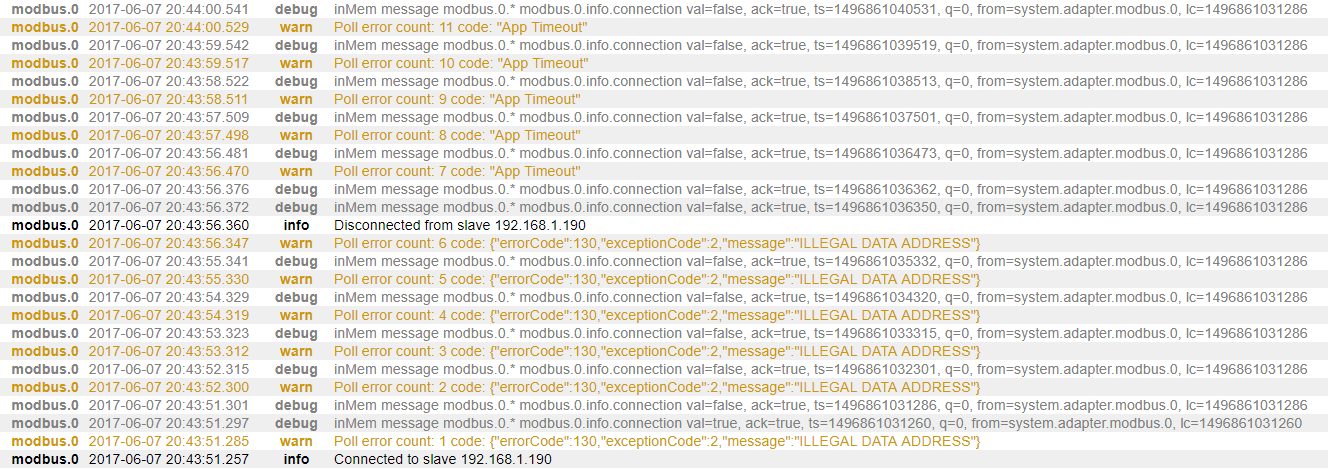Click 'debug' level in the 20:43:57.509 row

tap(296, 117)
